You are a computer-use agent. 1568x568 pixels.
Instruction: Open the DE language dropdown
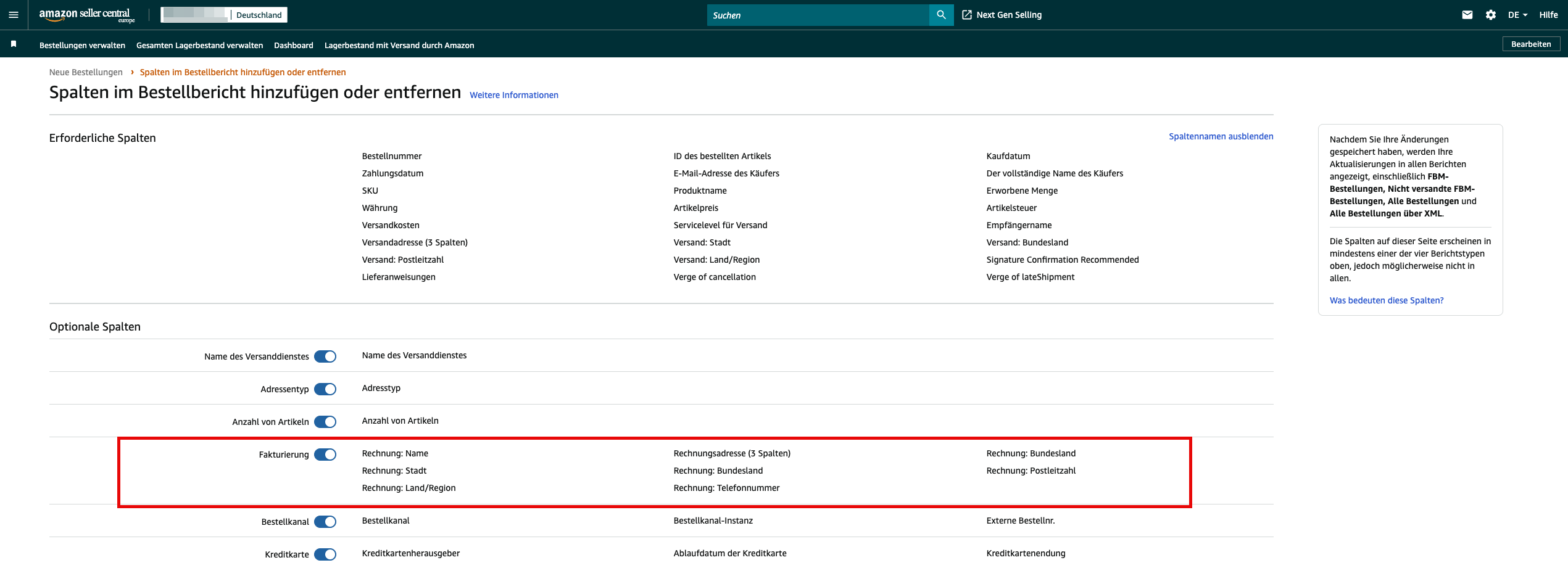1517,15
